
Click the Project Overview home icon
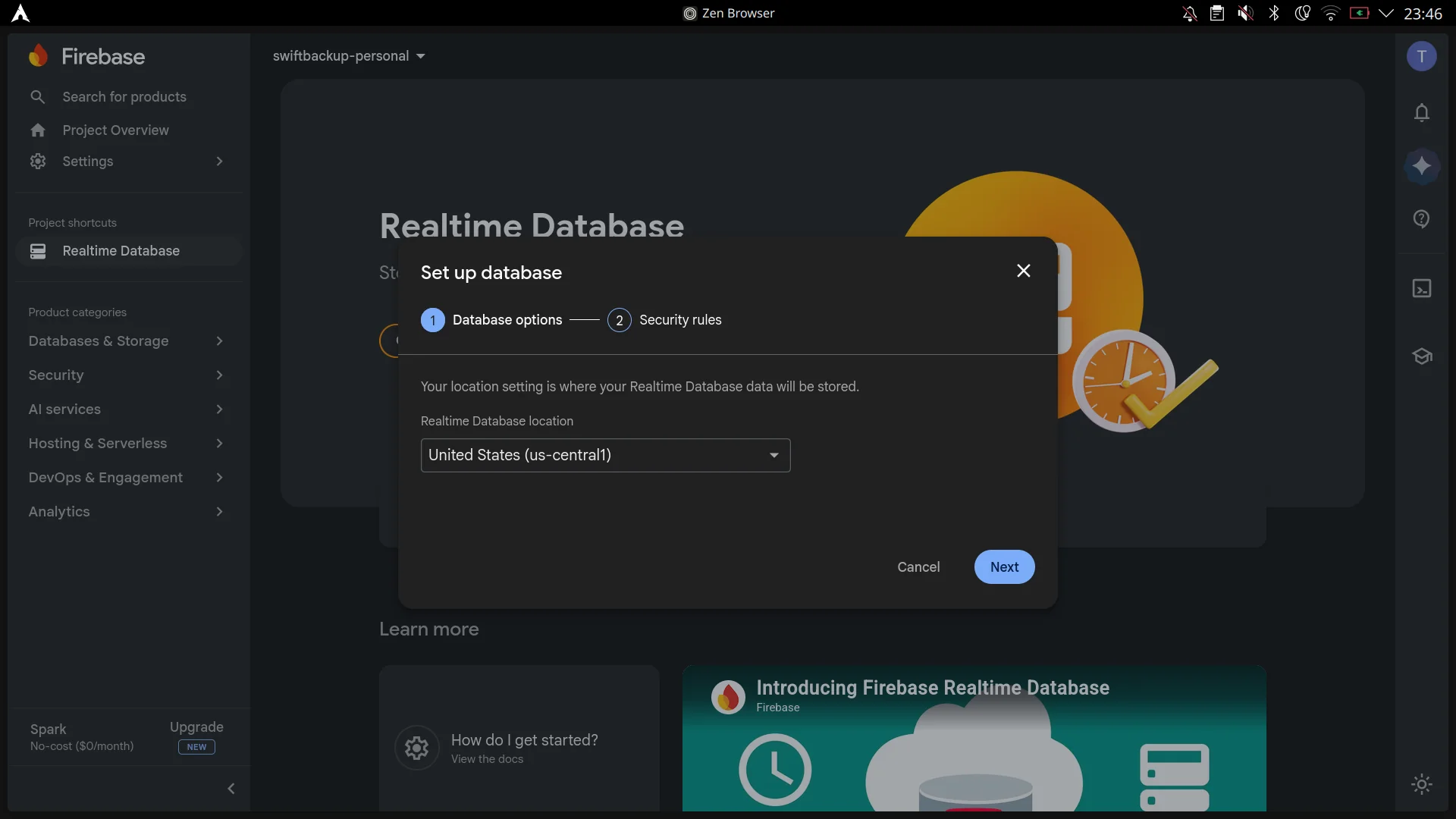click(38, 130)
